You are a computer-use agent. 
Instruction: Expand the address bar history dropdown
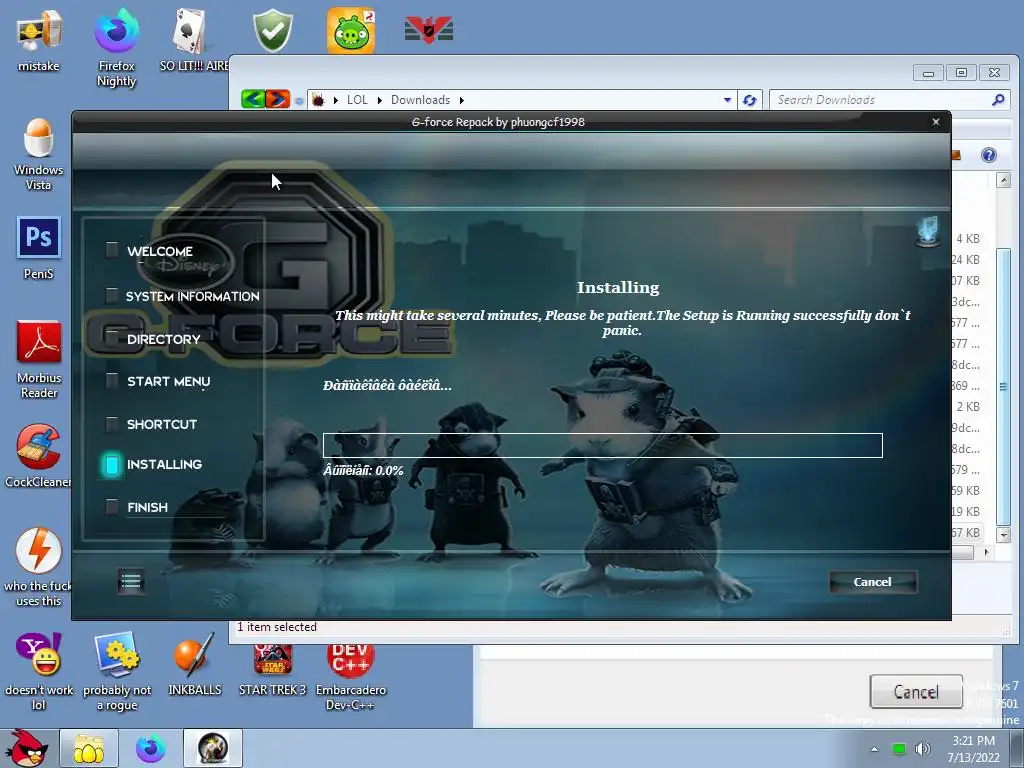click(728, 100)
